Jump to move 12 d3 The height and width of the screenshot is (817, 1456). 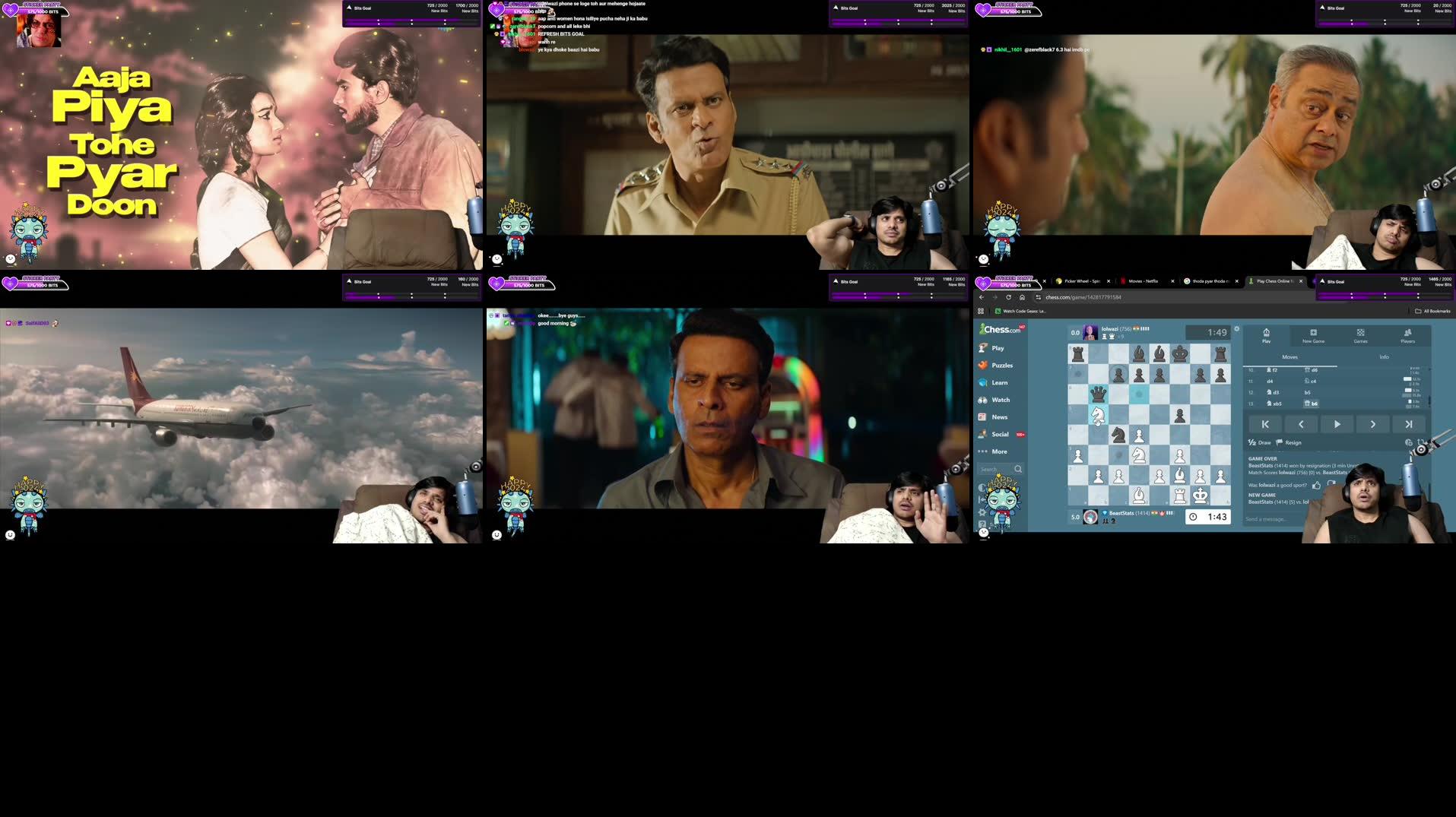point(1273,393)
